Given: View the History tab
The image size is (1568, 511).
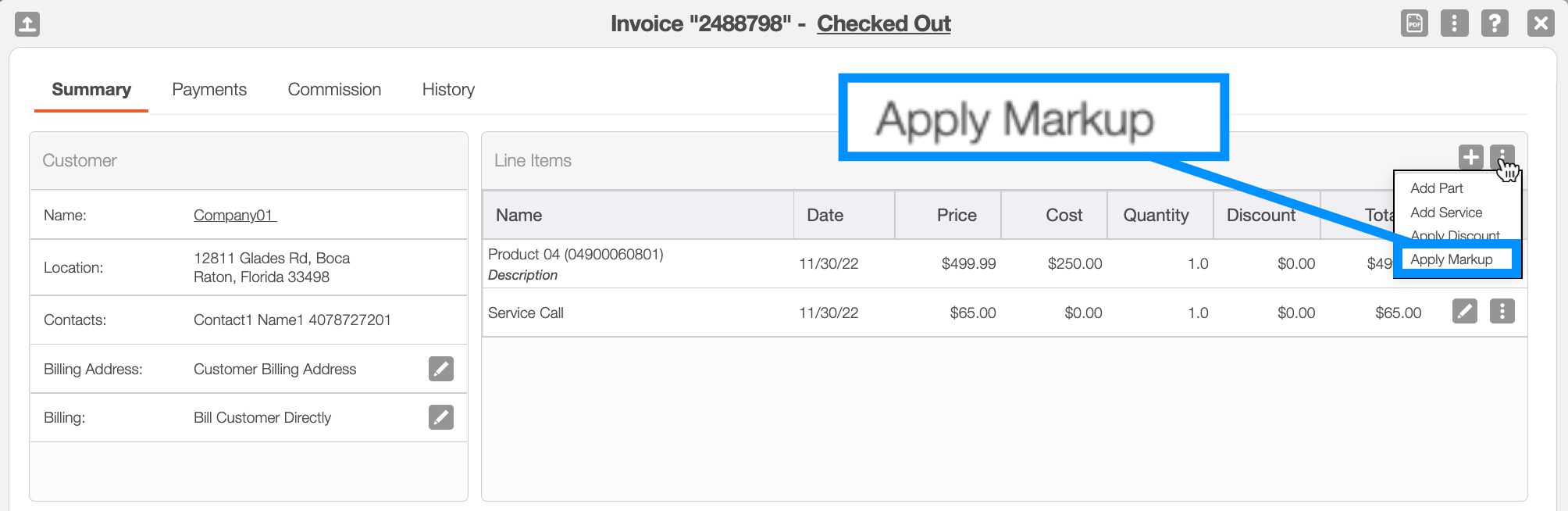Looking at the screenshot, I should click(x=448, y=90).
